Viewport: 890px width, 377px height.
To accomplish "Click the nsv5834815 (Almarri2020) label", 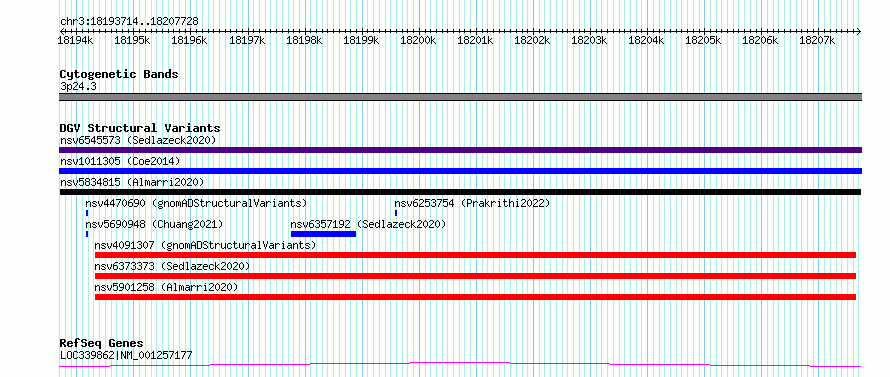I will 132,182.
